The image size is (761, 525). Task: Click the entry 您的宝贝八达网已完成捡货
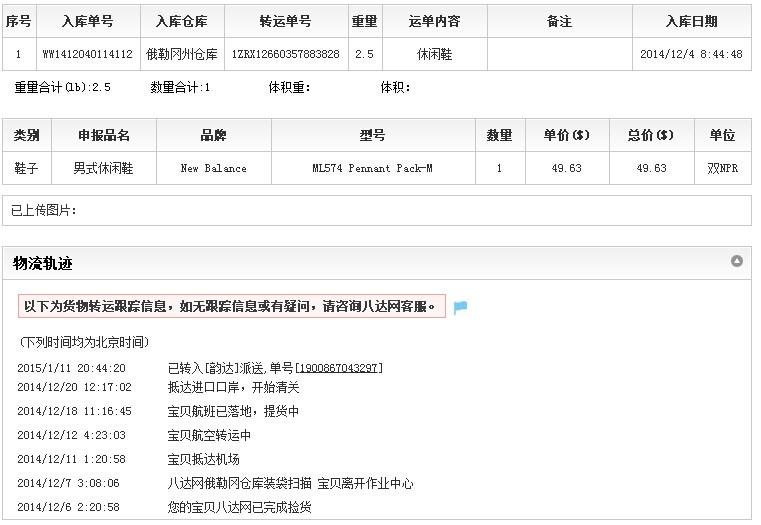pos(239,507)
